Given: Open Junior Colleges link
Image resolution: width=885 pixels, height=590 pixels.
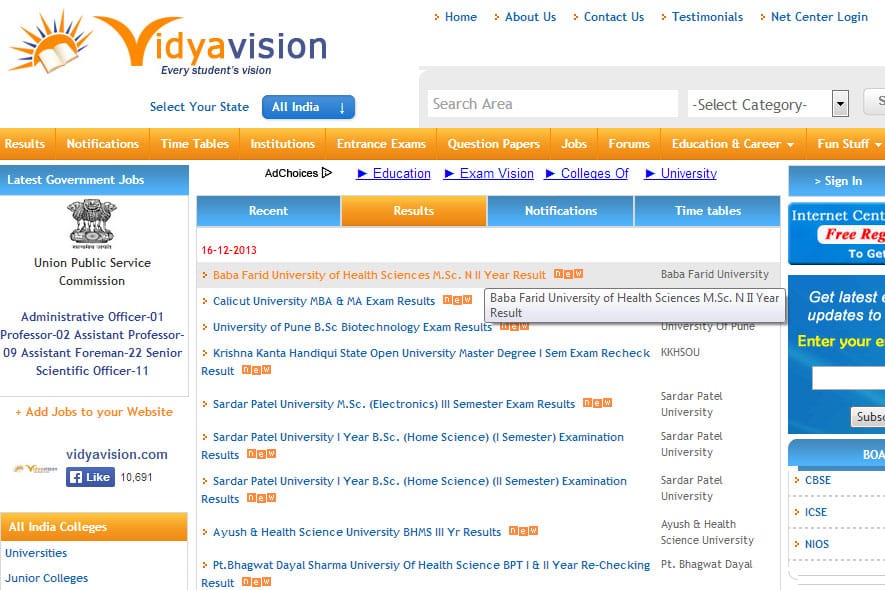Looking at the screenshot, I should [47, 578].
